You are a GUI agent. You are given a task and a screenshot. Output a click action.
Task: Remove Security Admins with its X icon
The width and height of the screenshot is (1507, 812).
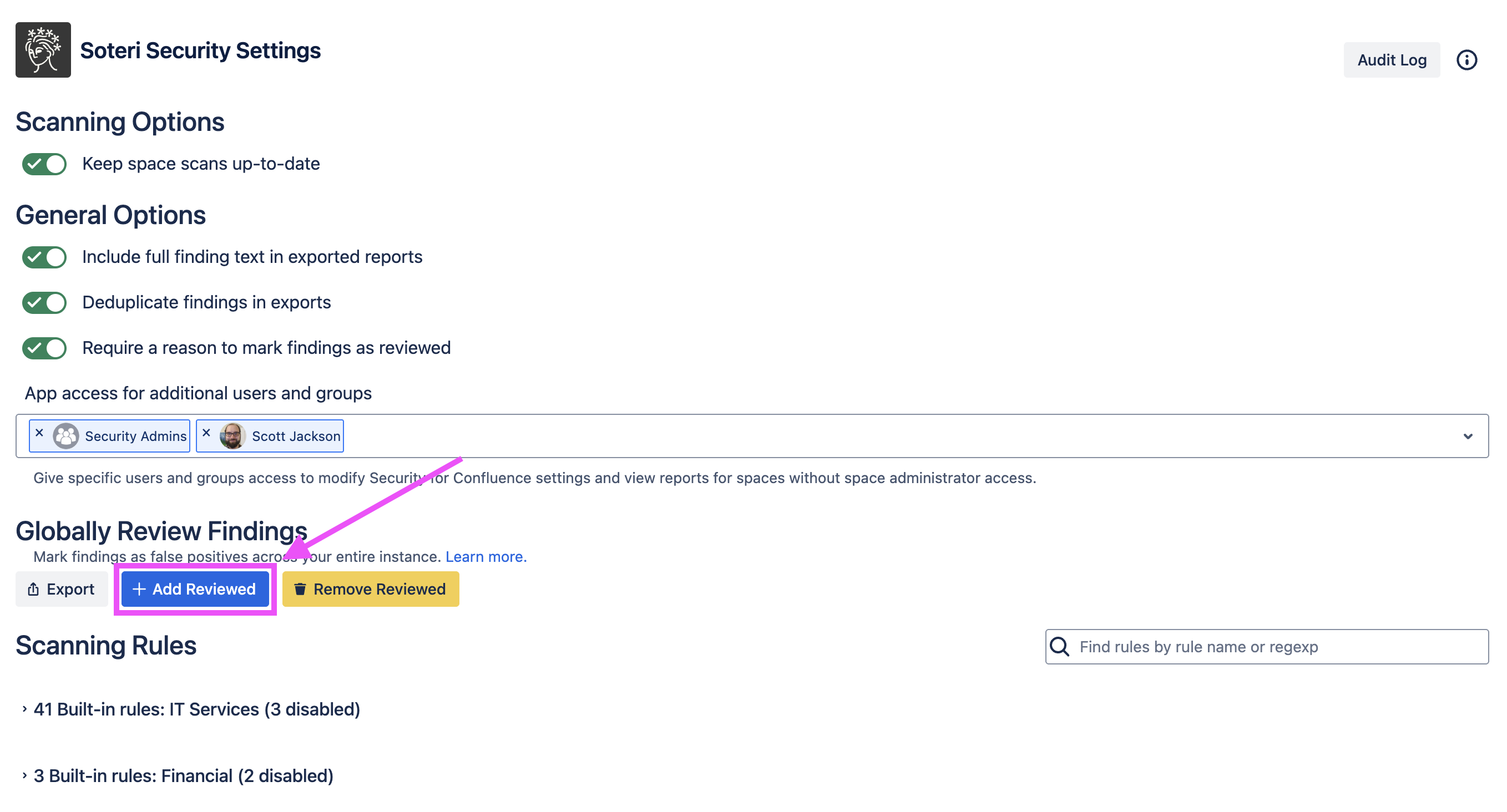point(39,433)
